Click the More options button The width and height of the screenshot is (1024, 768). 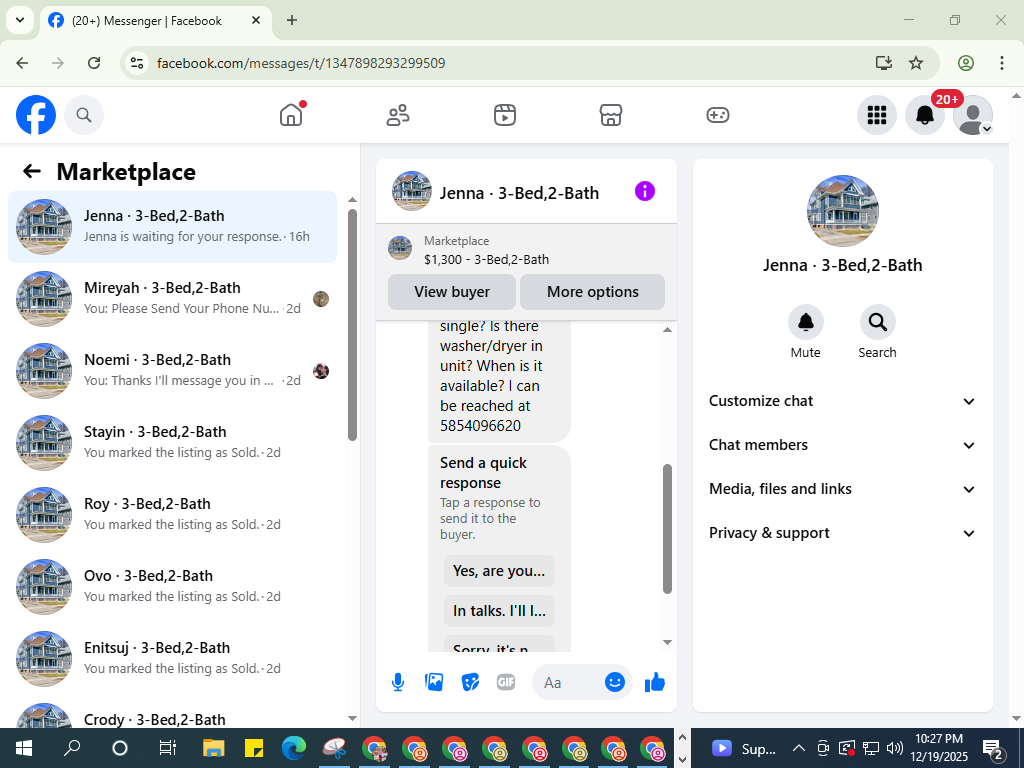592,292
